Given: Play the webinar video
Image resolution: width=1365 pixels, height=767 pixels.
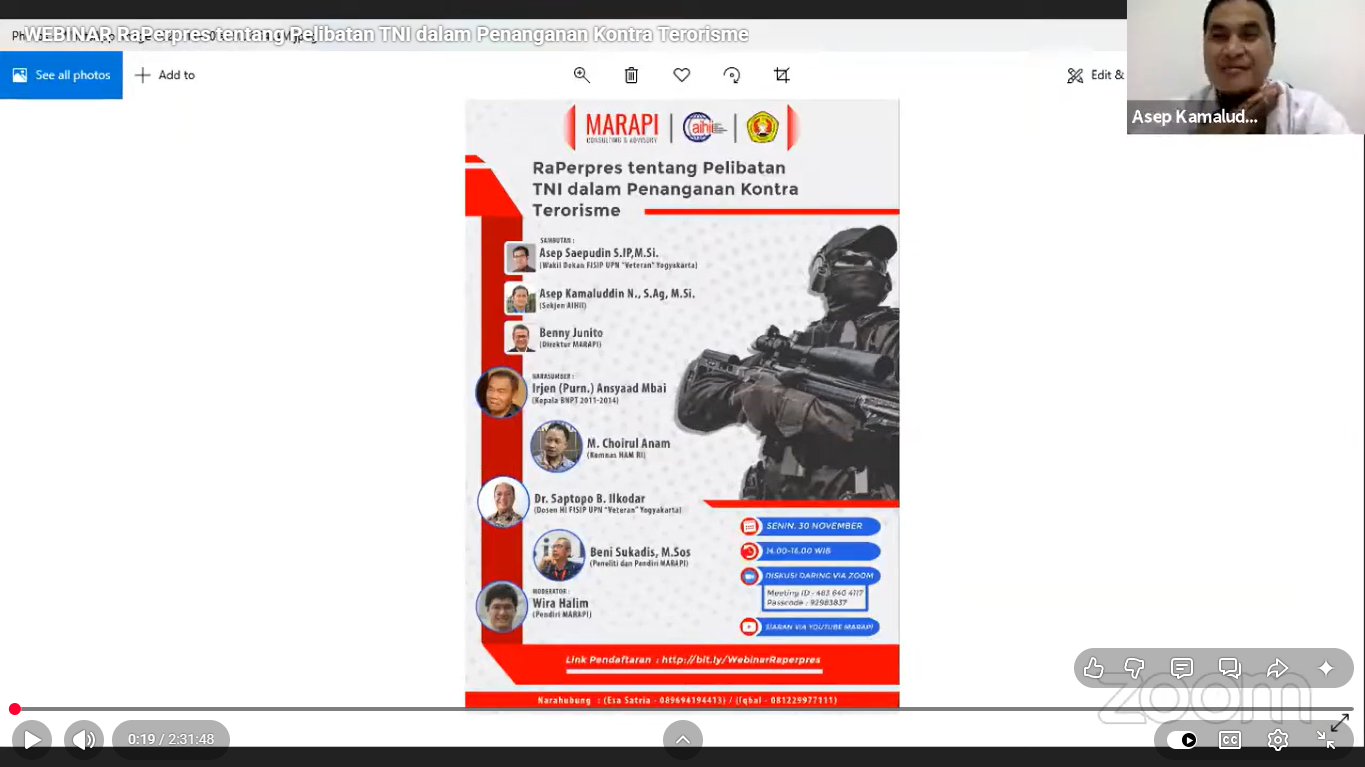Looking at the screenshot, I should tap(32, 740).
